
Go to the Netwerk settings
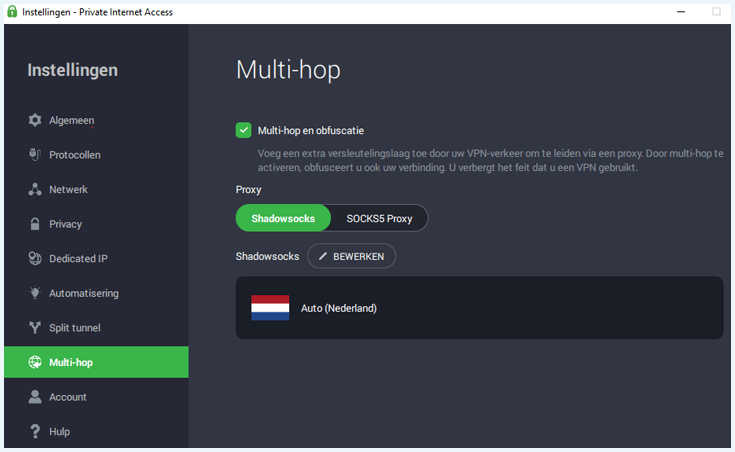pyautogui.click(x=96, y=189)
